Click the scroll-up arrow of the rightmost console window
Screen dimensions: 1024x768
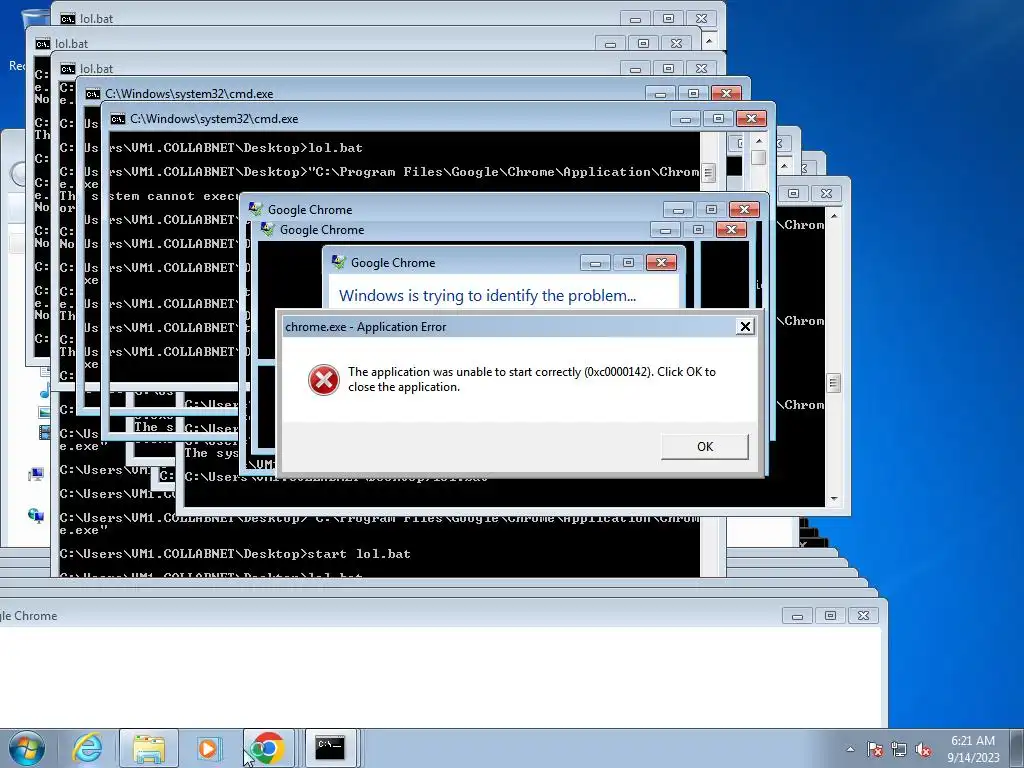click(x=833, y=215)
